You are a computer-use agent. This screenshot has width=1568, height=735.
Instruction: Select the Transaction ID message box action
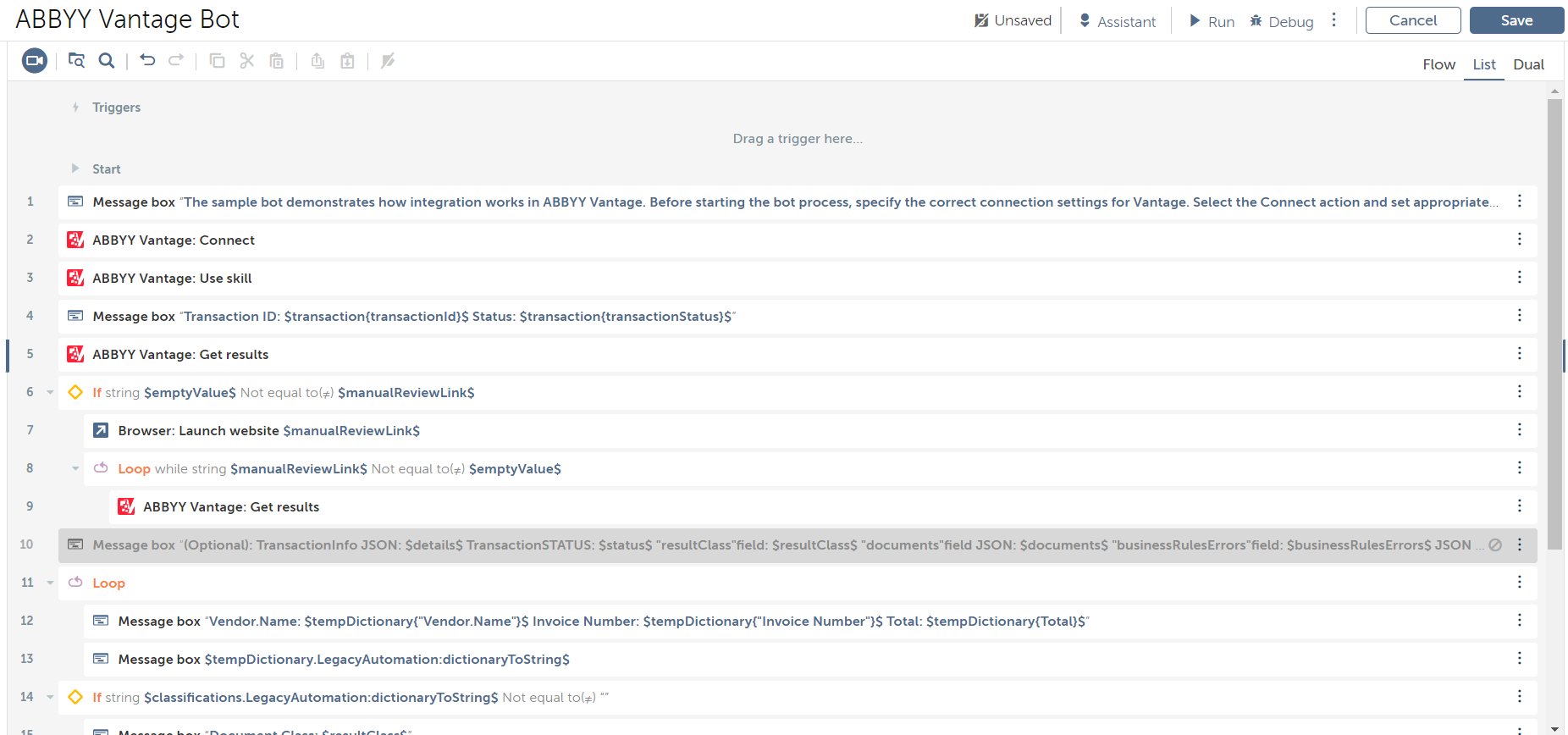pyautogui.click(x=798, y=316)
